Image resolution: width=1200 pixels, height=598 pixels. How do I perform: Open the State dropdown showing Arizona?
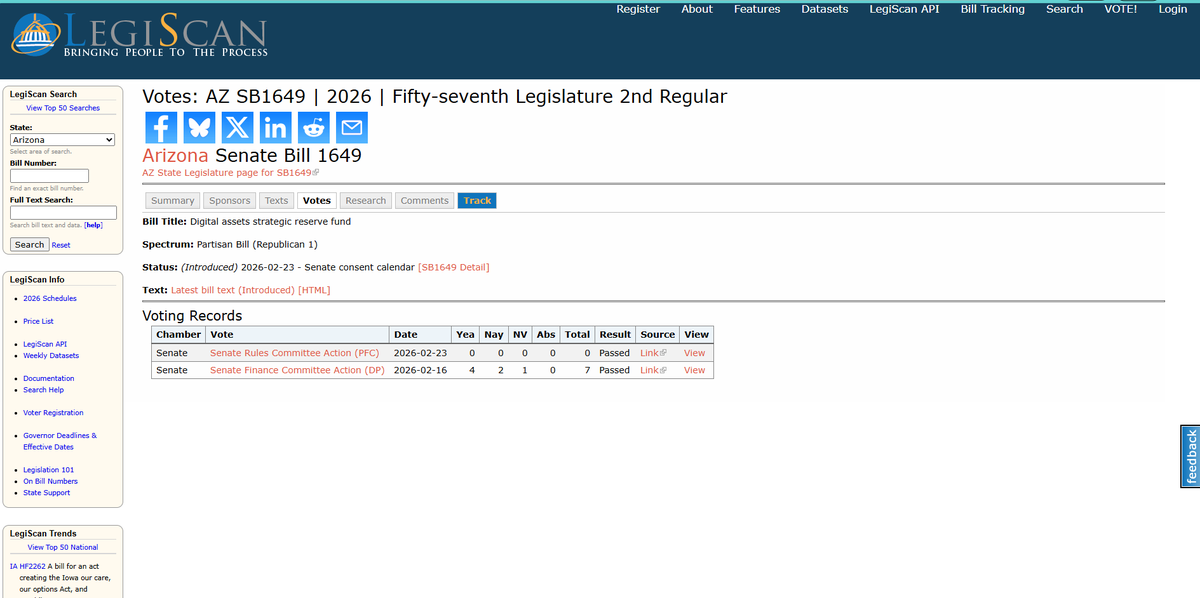coord(63,140)
